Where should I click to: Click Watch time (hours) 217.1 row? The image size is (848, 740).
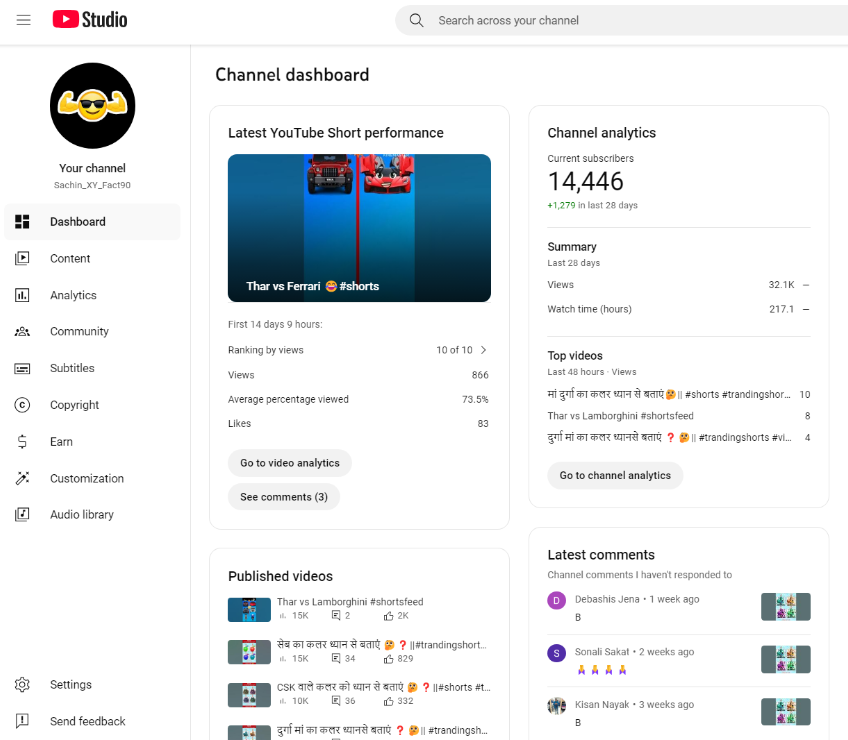679,309
